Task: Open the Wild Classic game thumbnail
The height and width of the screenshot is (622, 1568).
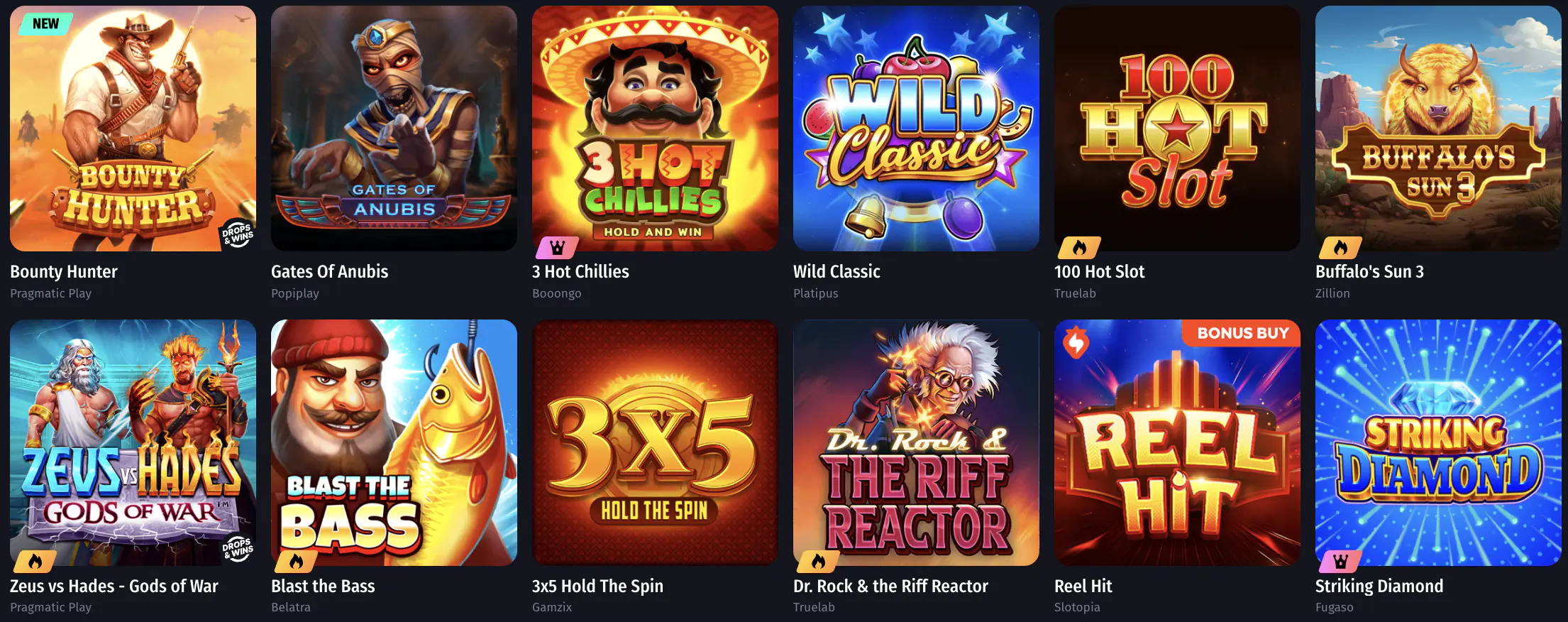Action: pyautogui.click(x=916, y=129)
